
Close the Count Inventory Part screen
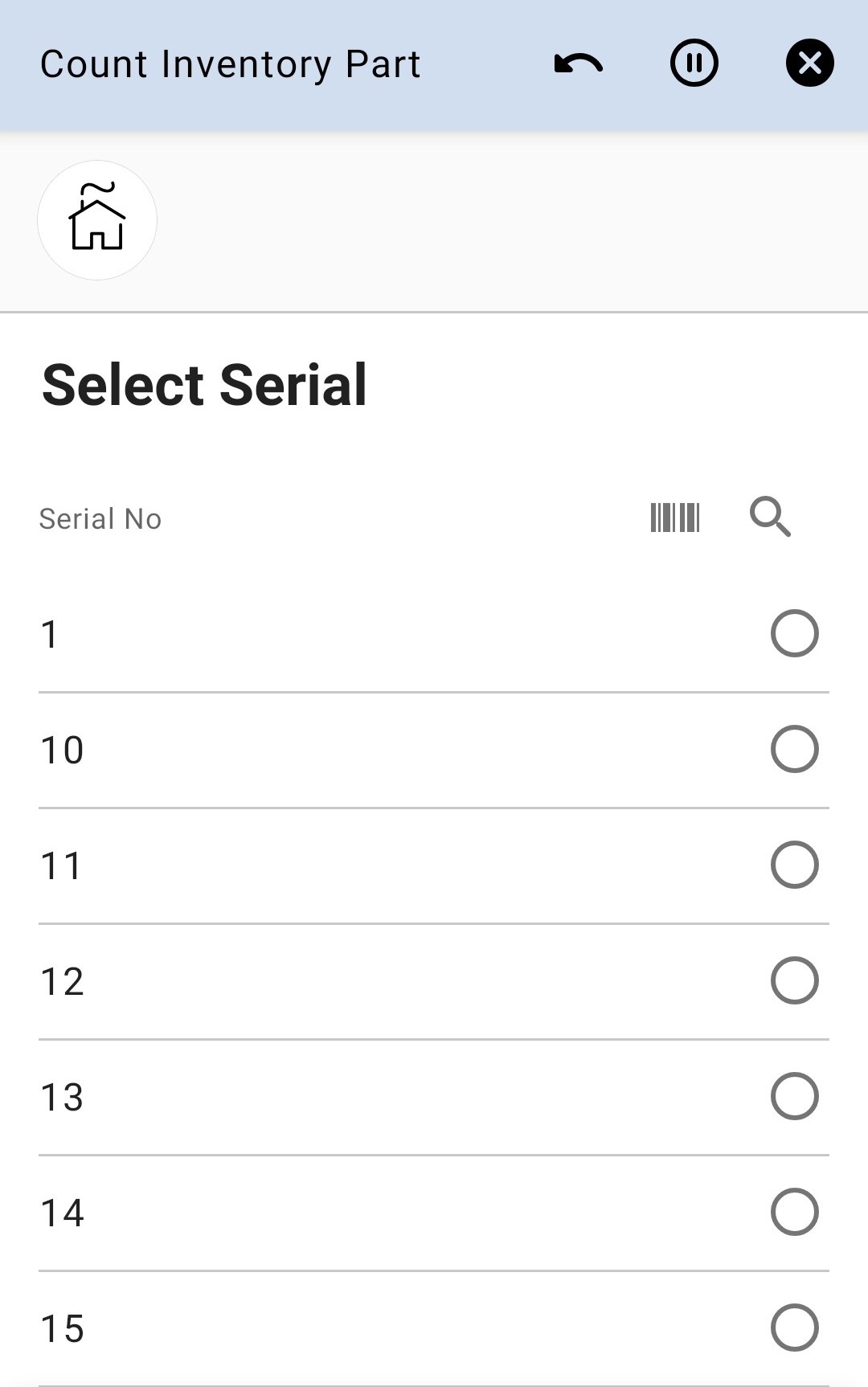(x=809, y=63)
